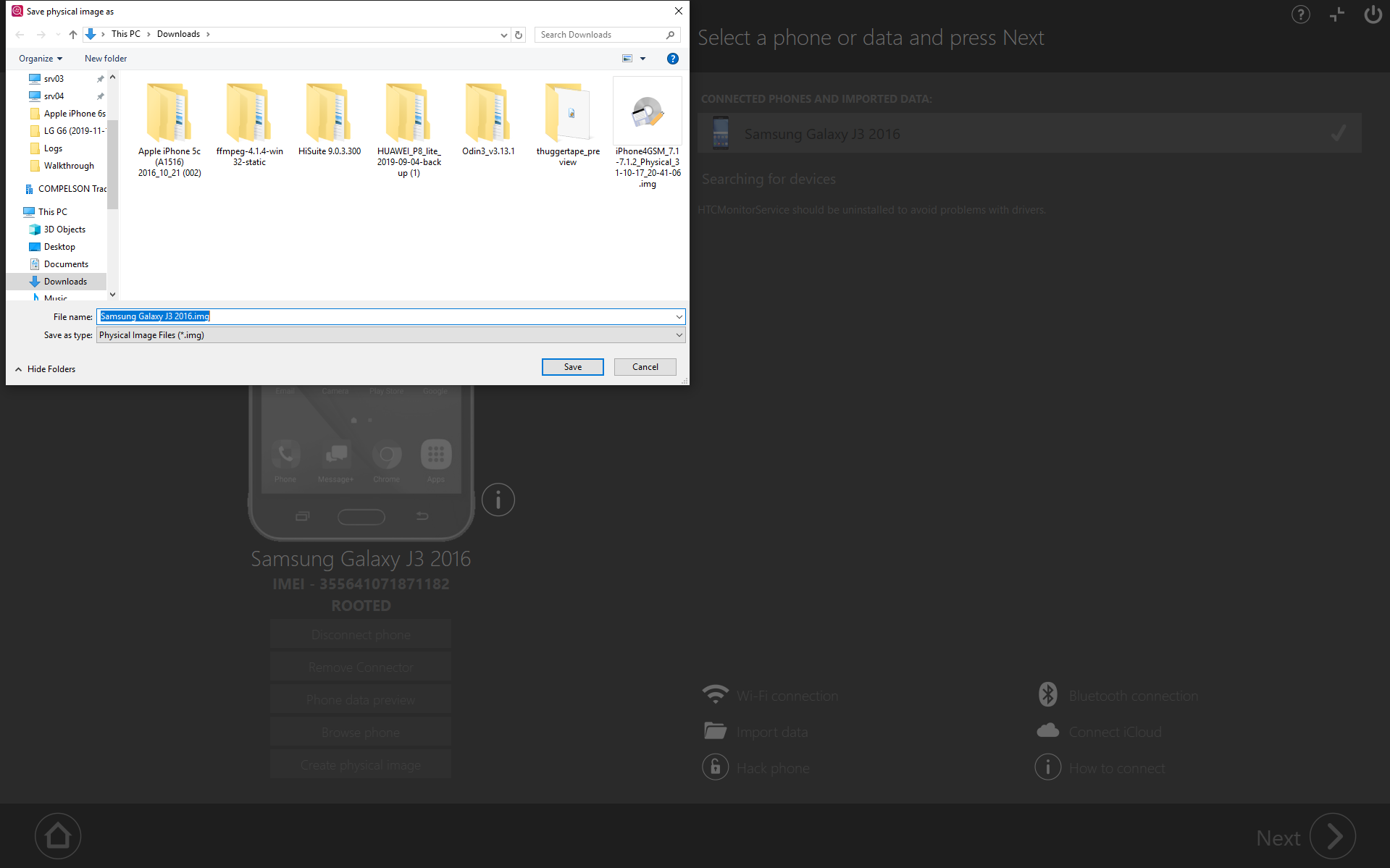Open the recent locations dropdown arrow
The image size is (1390, 868).
click(x=58, y=34)
